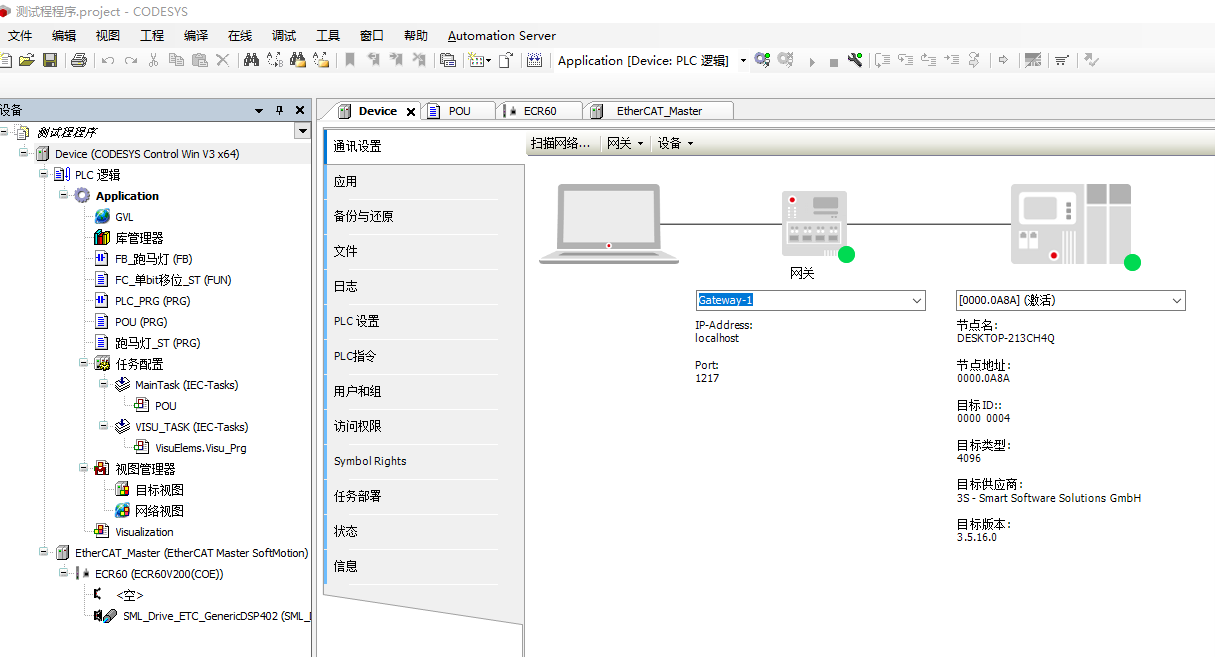Image resolution: width=1215 pixels, height=657 pixels.
Task: Start the application with the play icon
Action: coord(812,62)
